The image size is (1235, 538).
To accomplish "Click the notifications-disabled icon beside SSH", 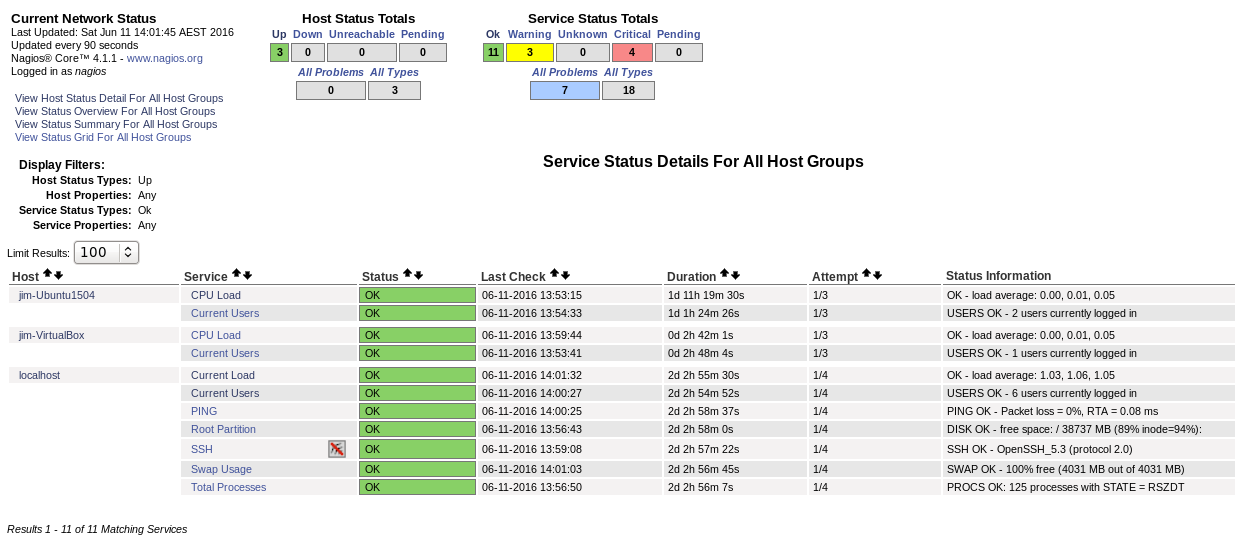I will [337, 449].
